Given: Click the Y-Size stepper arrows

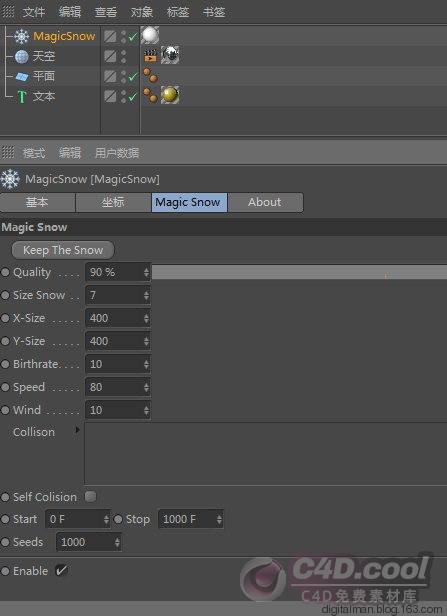Looking at the screenshot, I should point(146,341).
